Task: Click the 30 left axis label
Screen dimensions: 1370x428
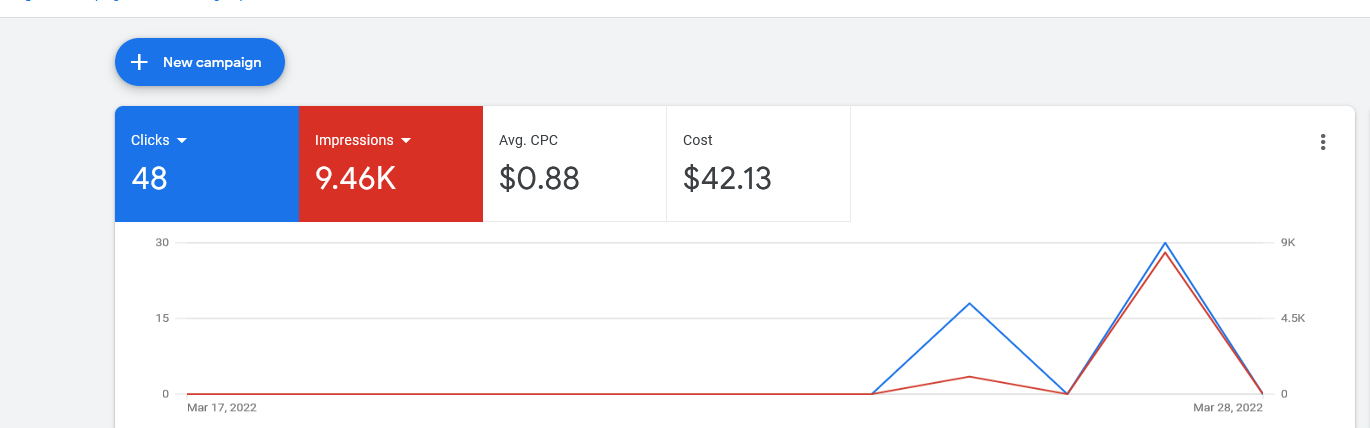Action: [x=162, y=243]
